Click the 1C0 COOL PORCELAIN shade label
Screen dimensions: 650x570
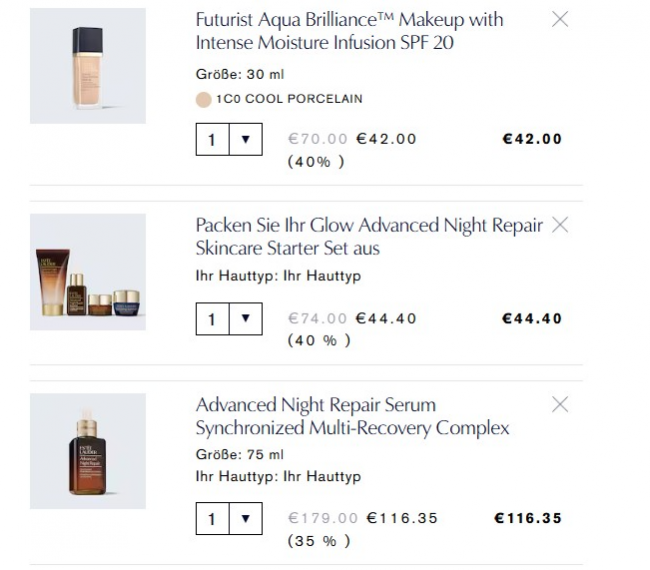click(x=289, y=99)
